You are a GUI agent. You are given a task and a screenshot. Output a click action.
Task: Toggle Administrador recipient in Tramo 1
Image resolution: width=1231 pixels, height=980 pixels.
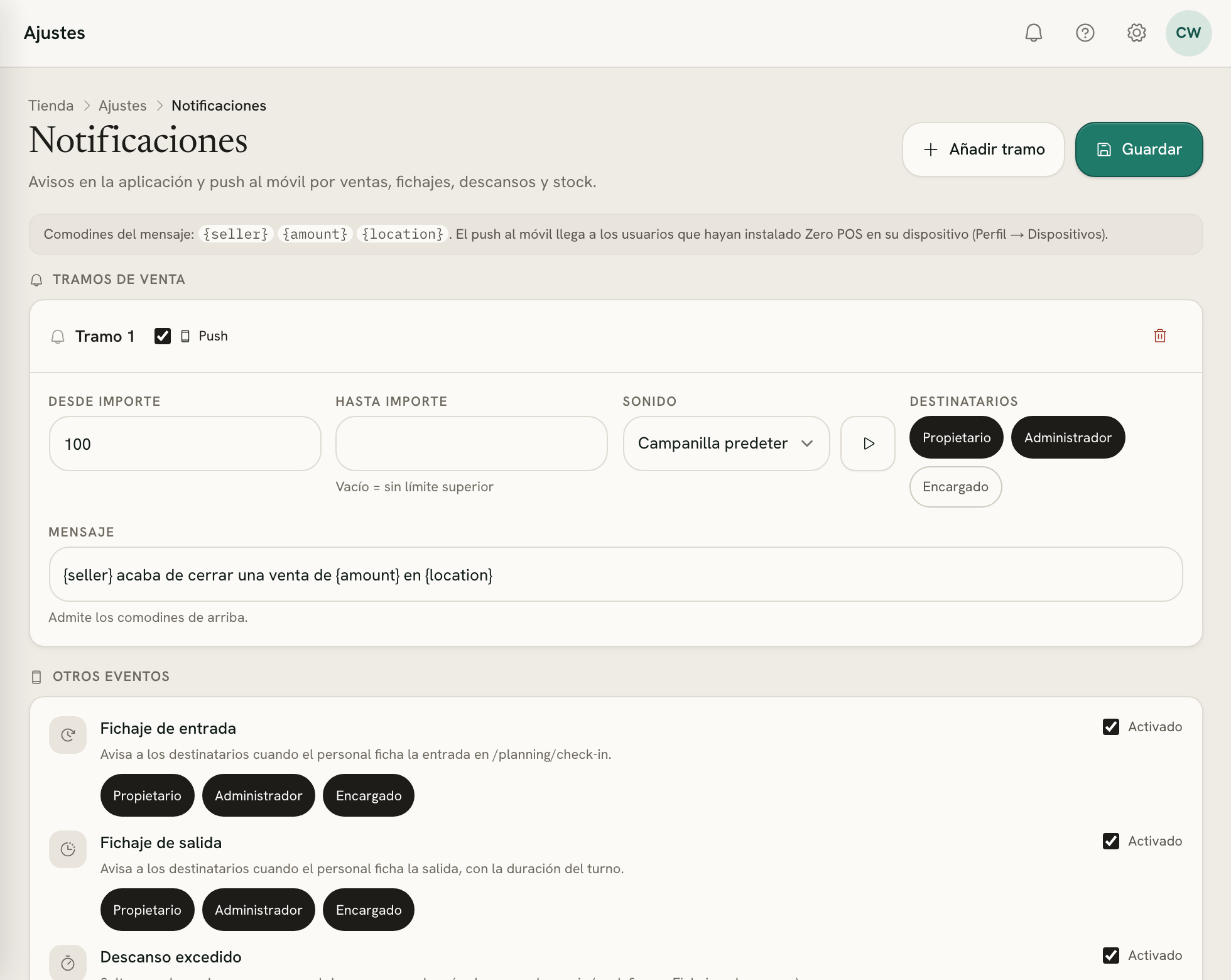click(x=1068, y=437)
